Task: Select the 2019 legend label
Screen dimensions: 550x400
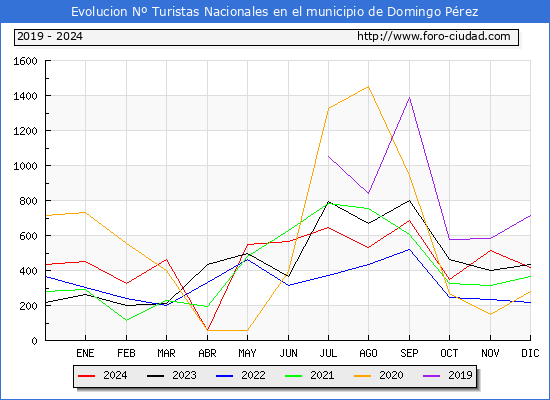Action: [460, 375]
